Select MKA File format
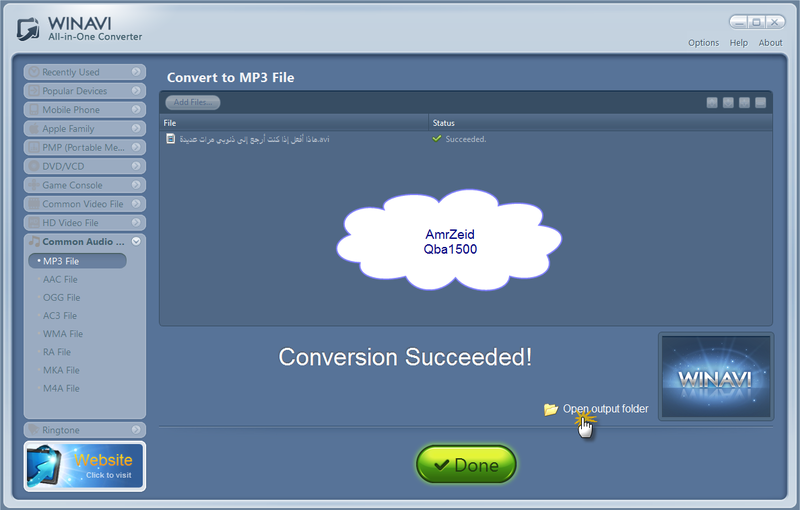The width and height of the screenshot is (800, 510). pos(61,370)
